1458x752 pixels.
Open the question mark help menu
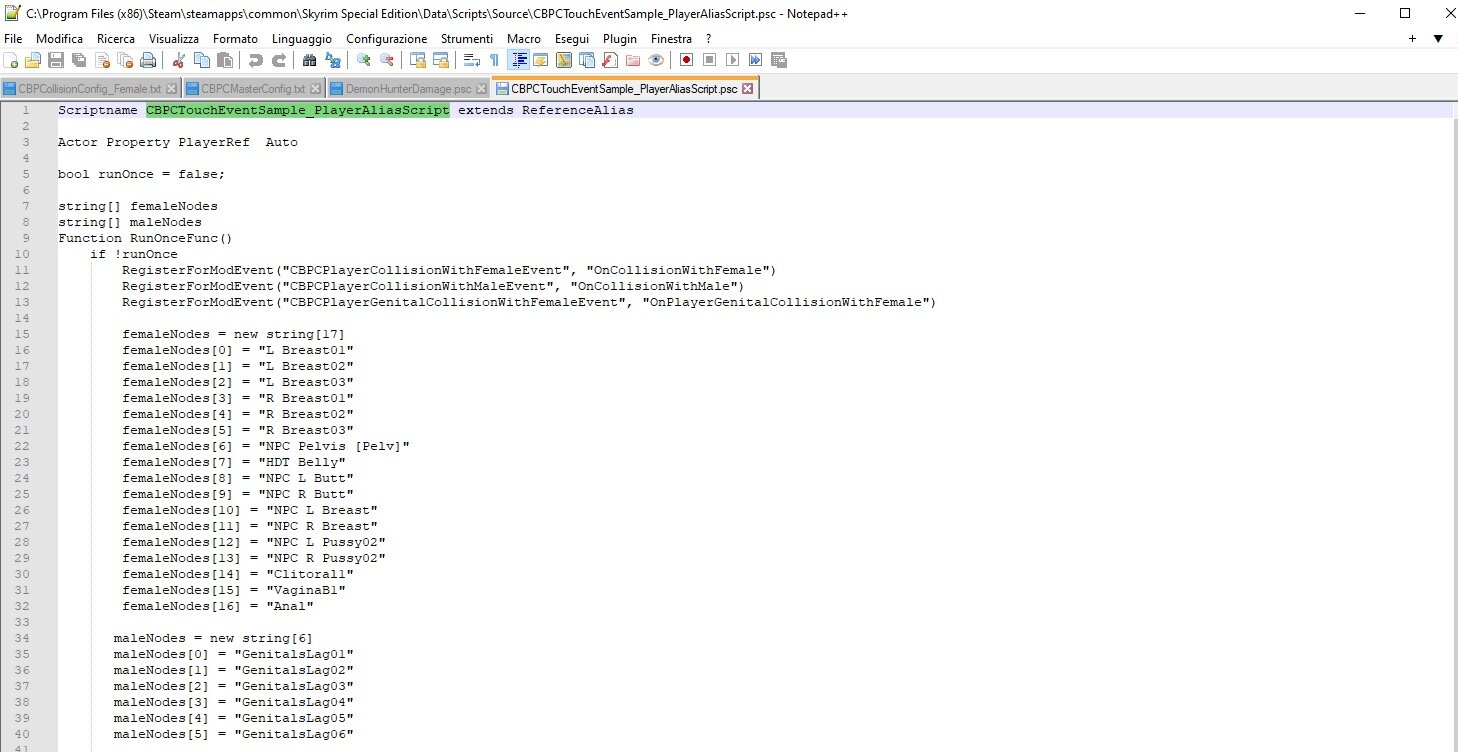click(708, 38)
